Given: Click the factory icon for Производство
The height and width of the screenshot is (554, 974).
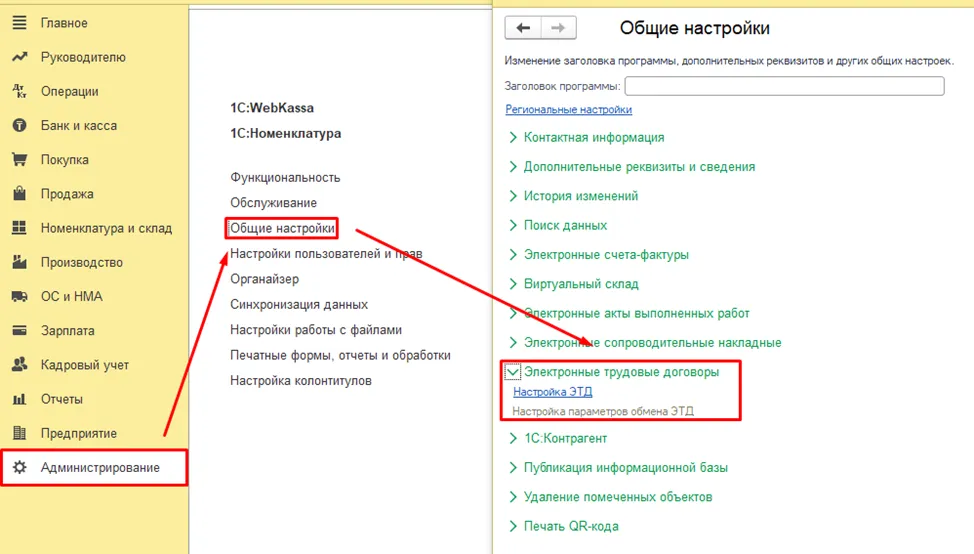Looking at the screenshot, I should [x=19, y=262].
